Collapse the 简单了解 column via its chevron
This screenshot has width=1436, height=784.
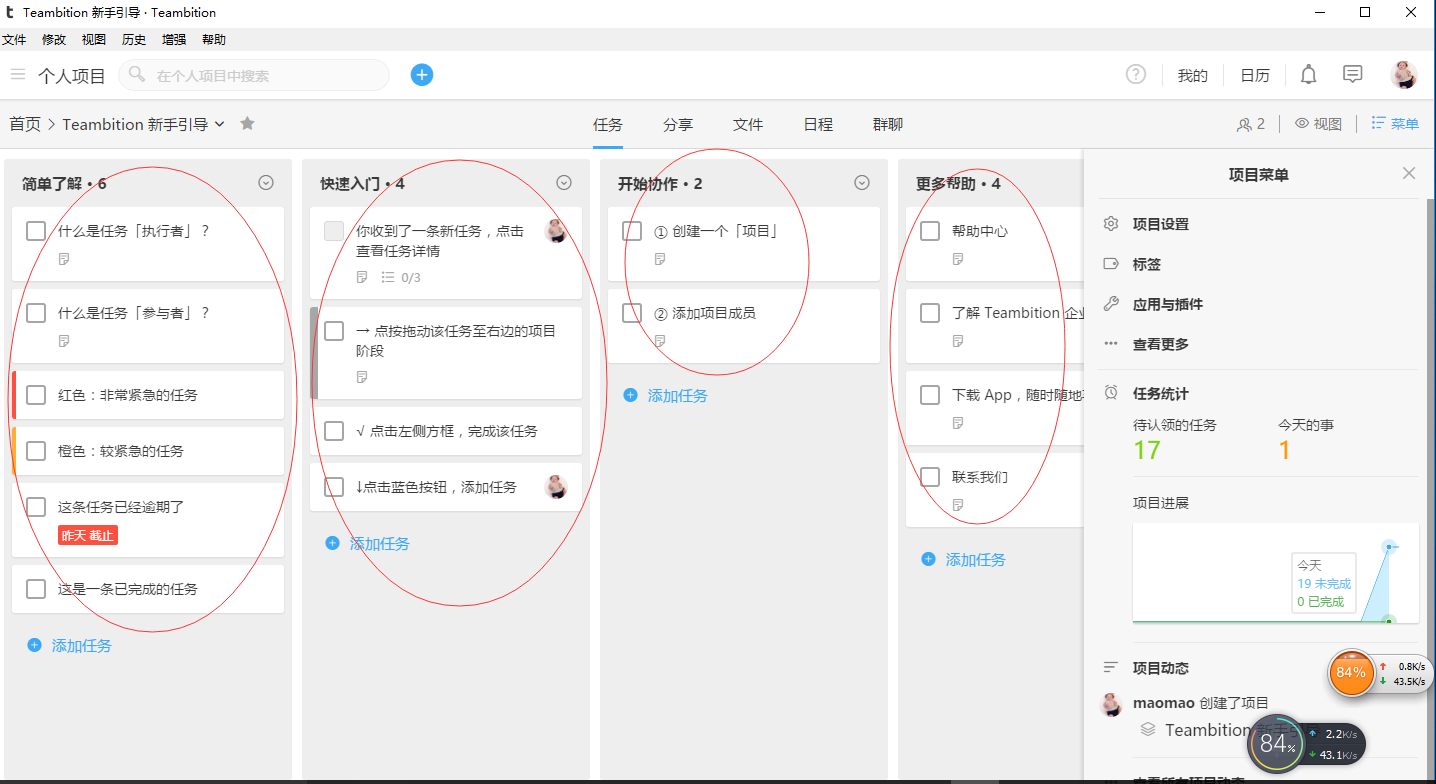tap(265, 182)
